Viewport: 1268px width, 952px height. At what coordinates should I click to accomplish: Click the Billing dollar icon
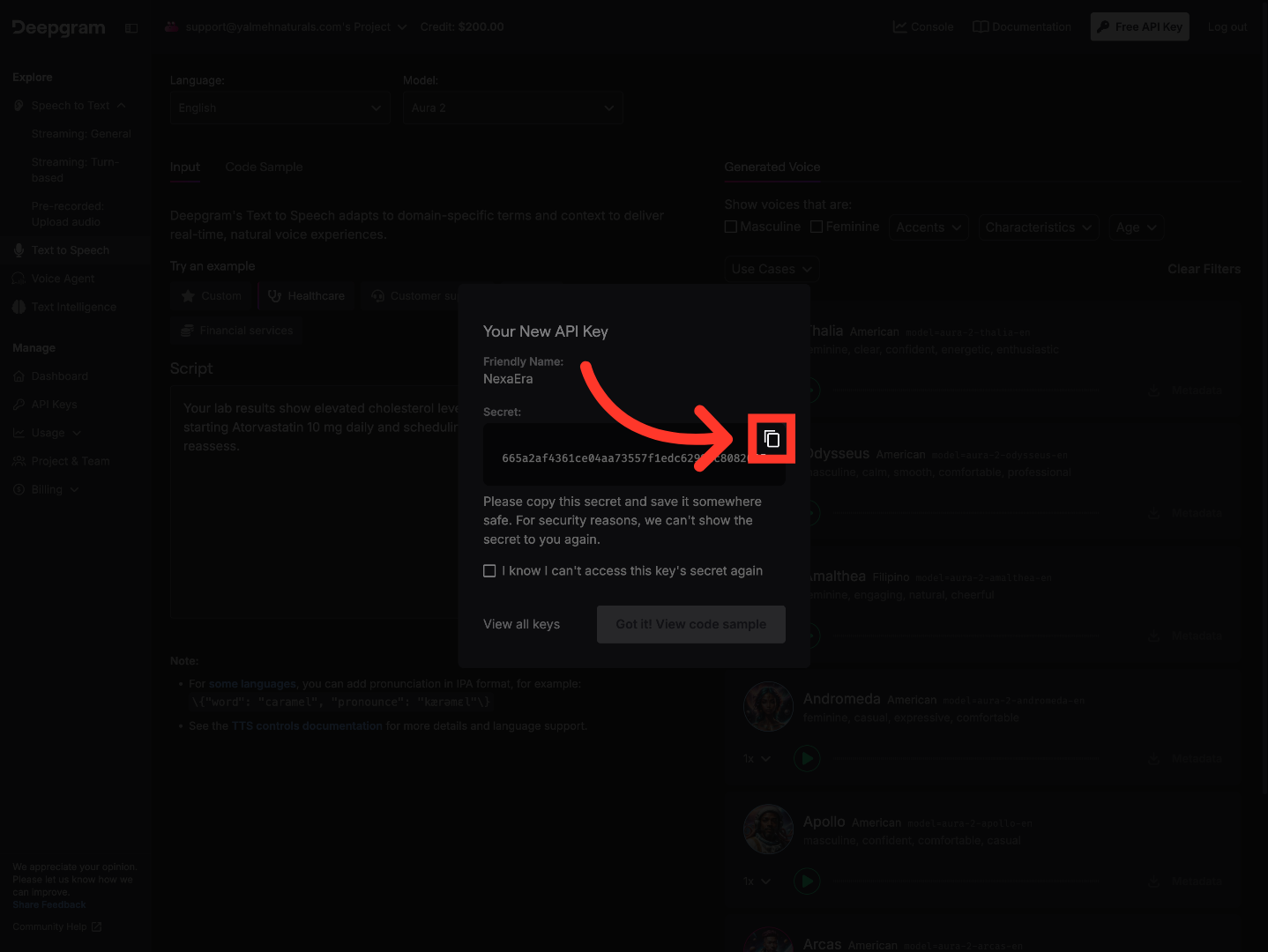point(19,489)
